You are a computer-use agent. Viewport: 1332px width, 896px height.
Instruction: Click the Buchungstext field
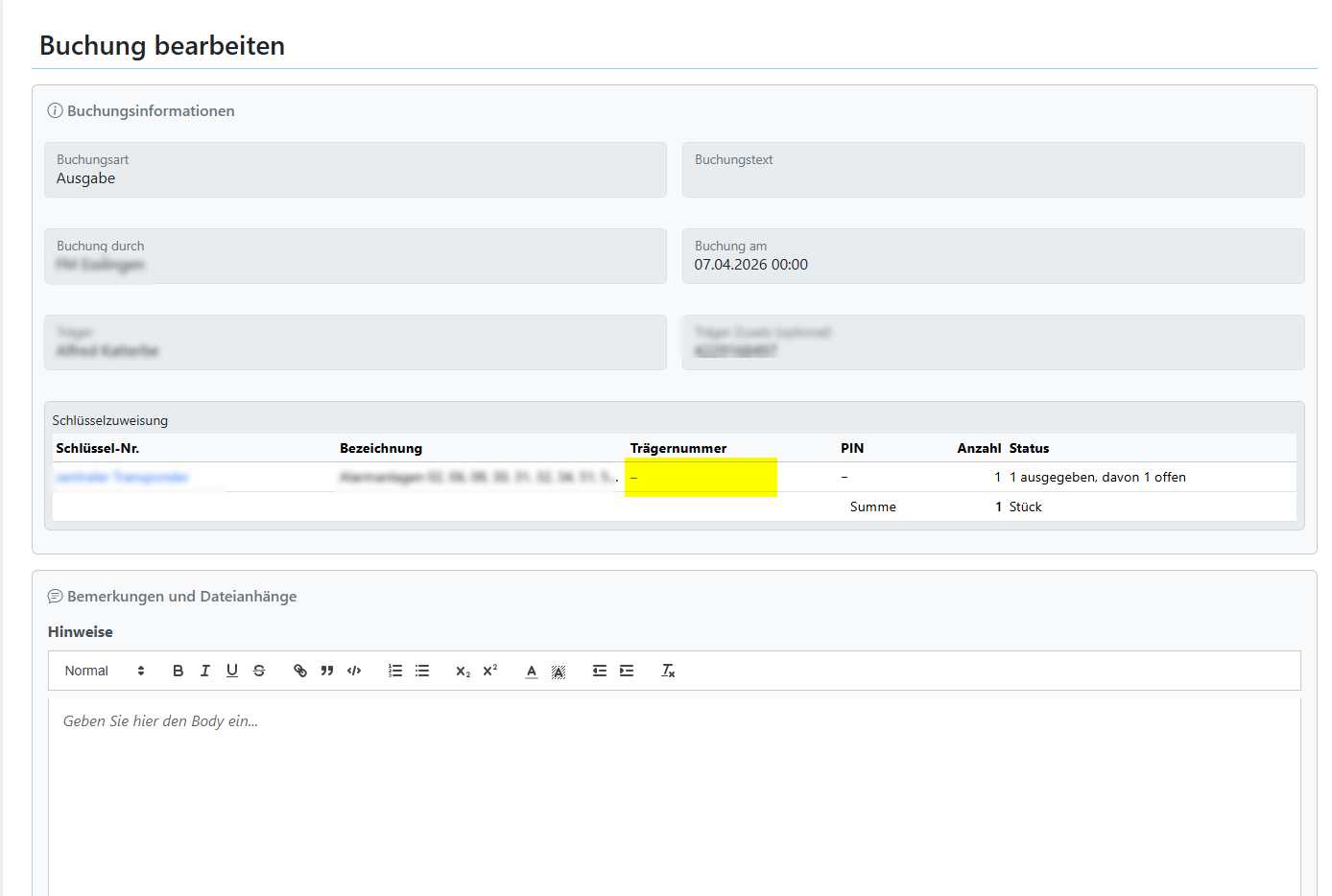pos(993,170)
